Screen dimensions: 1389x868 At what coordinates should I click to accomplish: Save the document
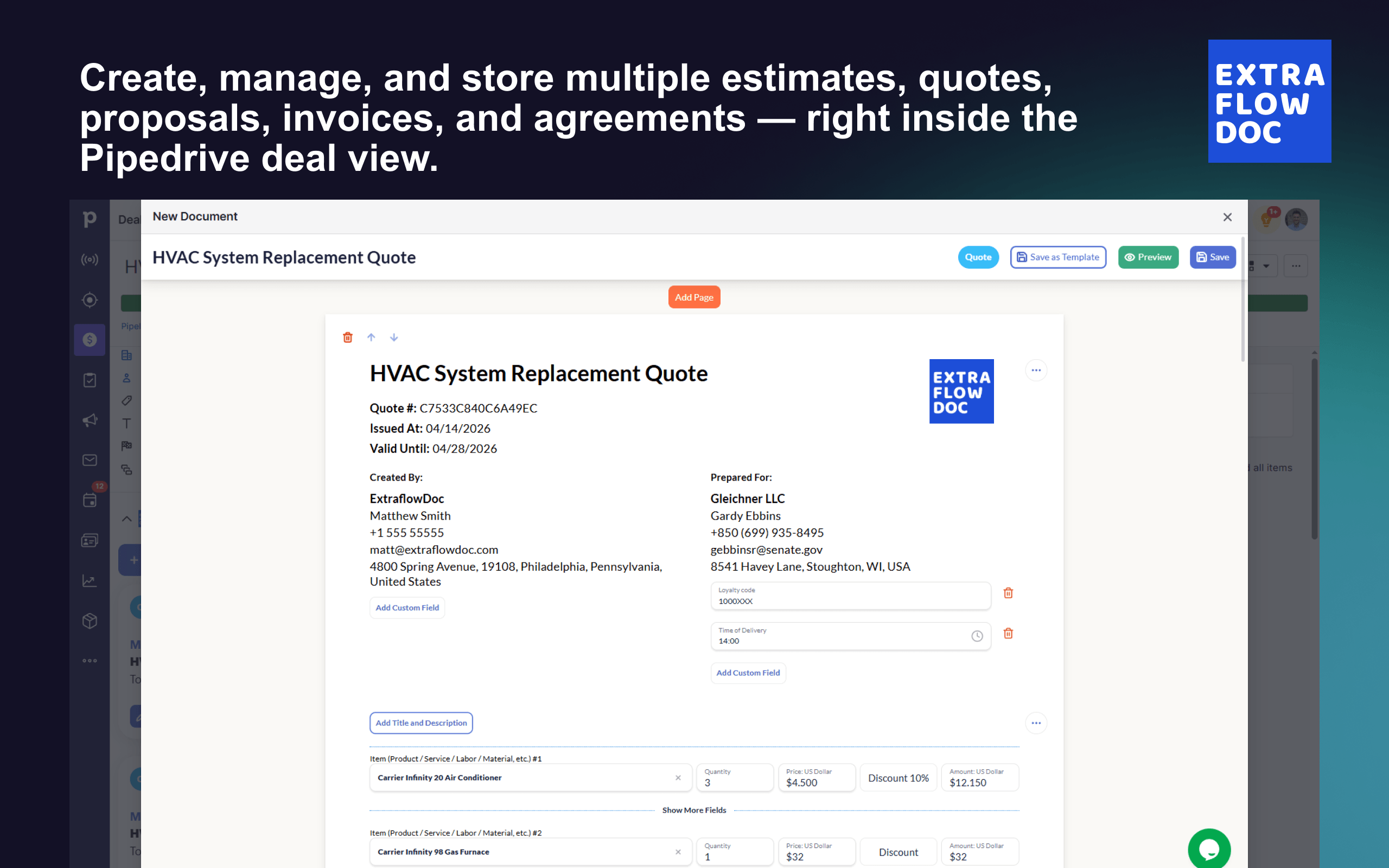(1212, 257)
